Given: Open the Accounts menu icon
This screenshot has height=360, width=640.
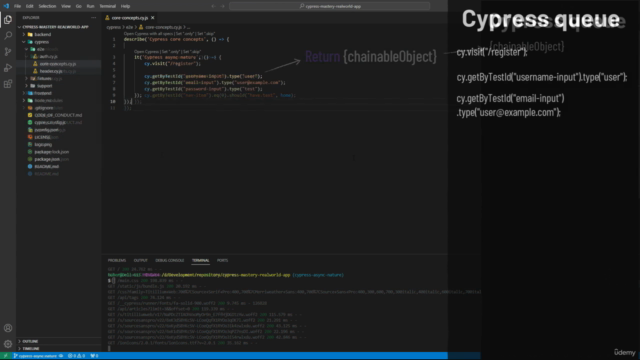Looking at the screenshot, I should [8, 328].
